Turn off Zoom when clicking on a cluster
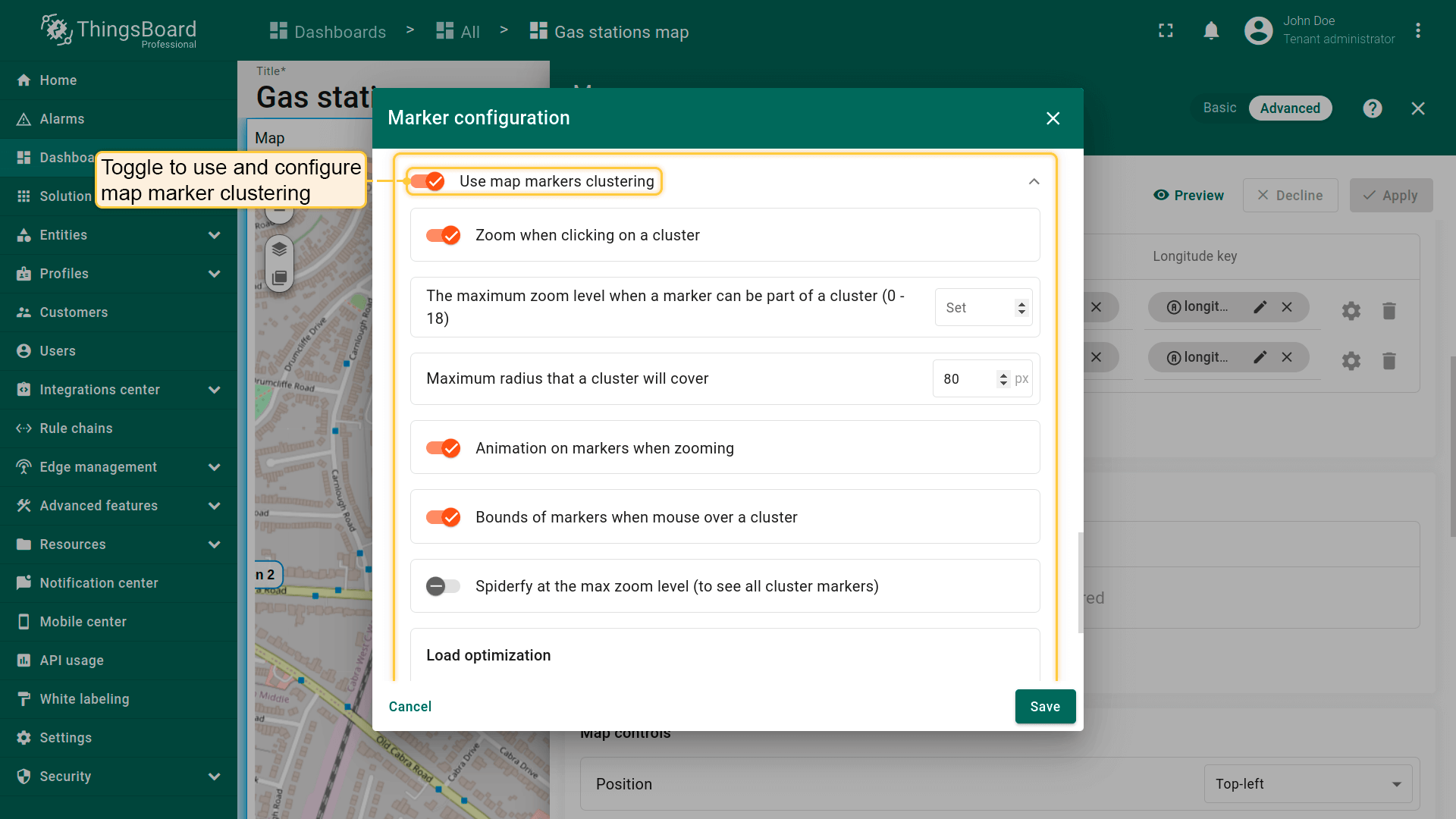Screen dimensions: 1456x819 tap(443, 235)
